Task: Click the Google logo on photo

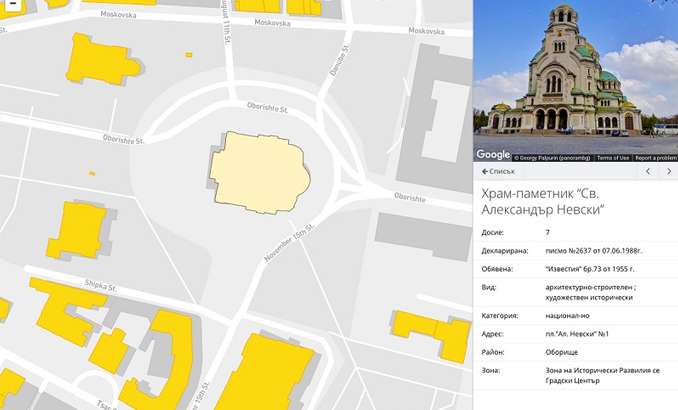Action: click(493, 154)
